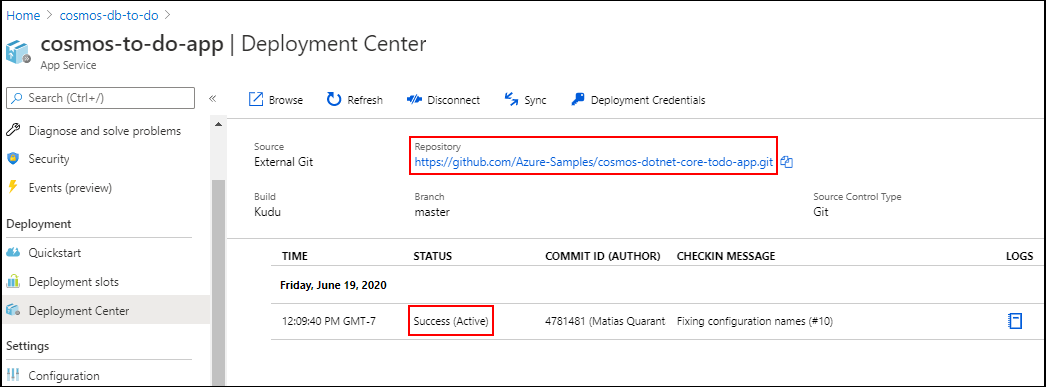
Task: Click the Success (Active) status cell
Action: point(452,322)
